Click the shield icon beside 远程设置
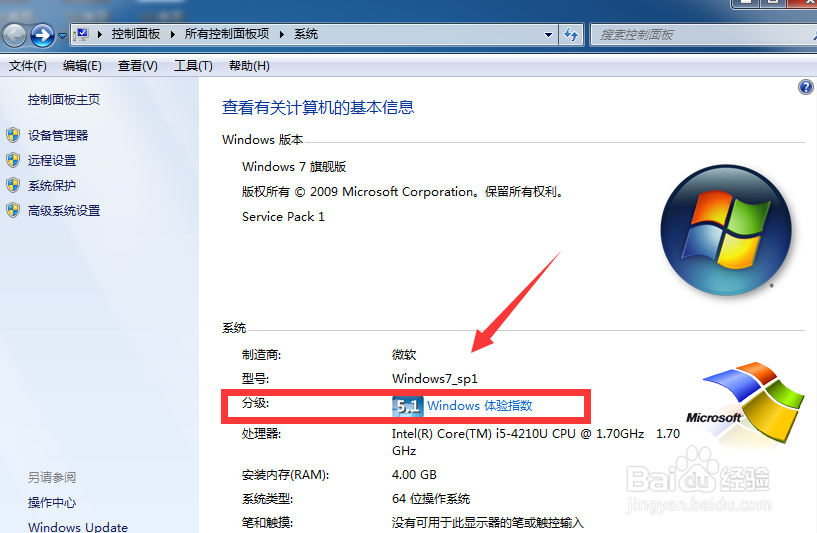The width and height of the screenshot is (817, 533). [x=13, y=160]
